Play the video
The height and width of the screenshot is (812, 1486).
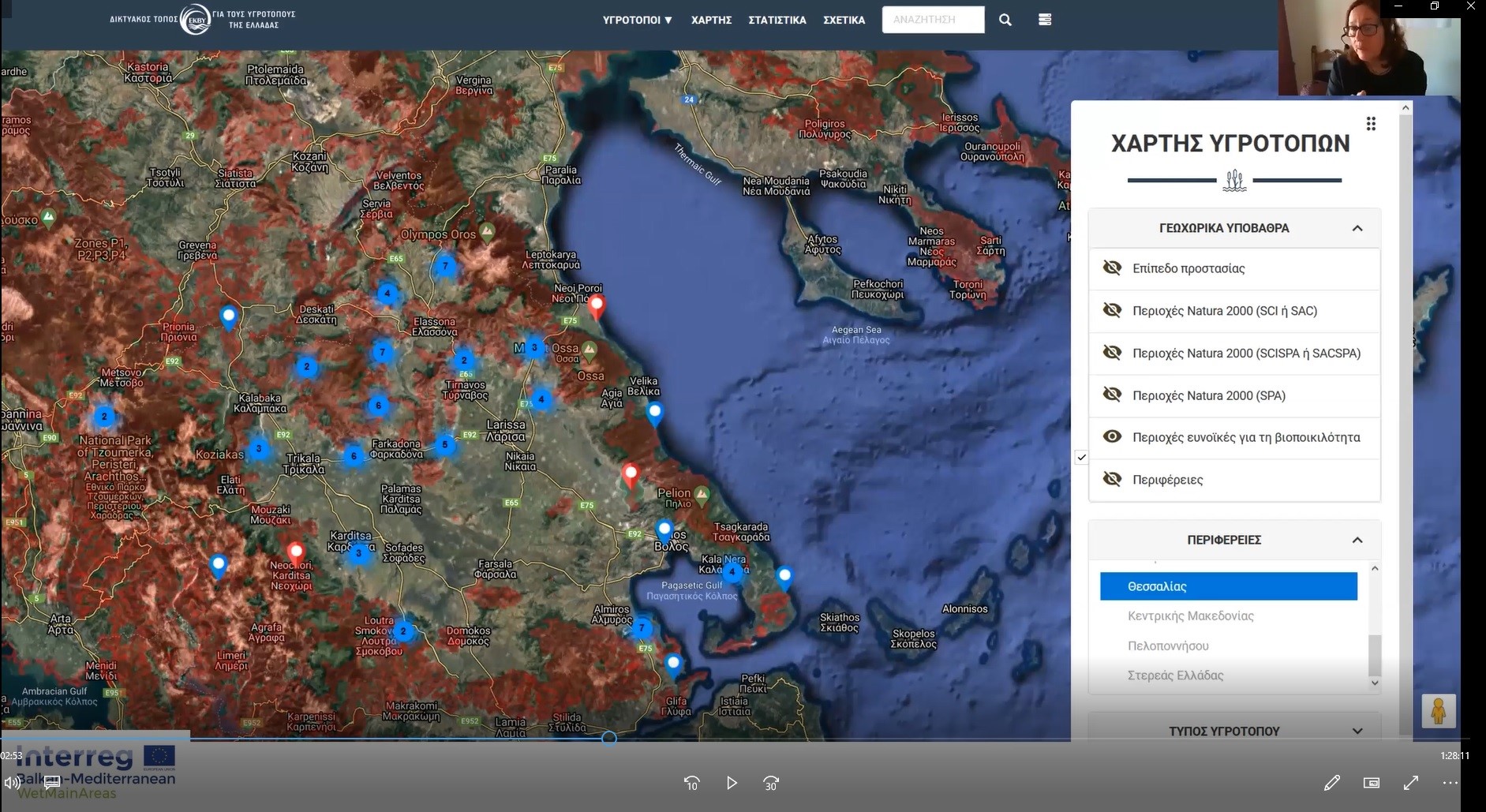click(732, 783)
